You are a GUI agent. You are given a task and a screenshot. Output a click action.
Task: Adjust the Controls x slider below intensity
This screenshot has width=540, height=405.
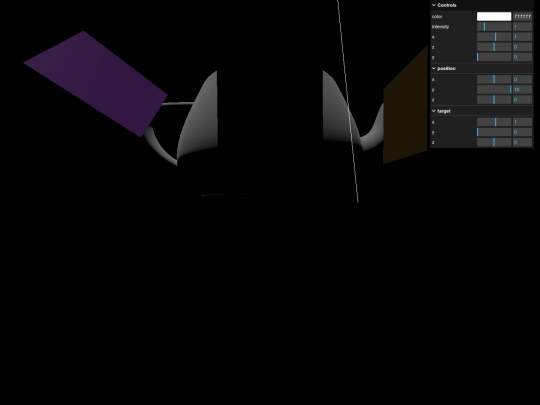[494, 37]
